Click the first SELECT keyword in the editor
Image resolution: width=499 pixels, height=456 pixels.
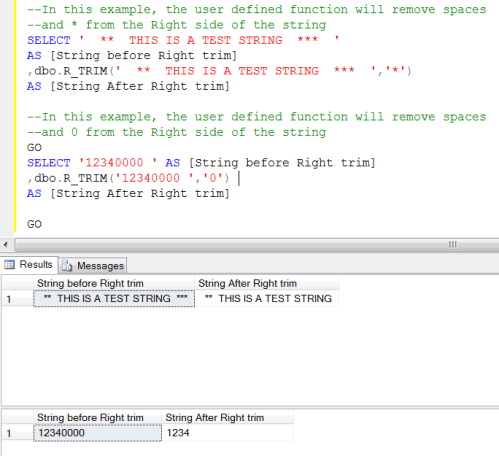coord(49,40)
